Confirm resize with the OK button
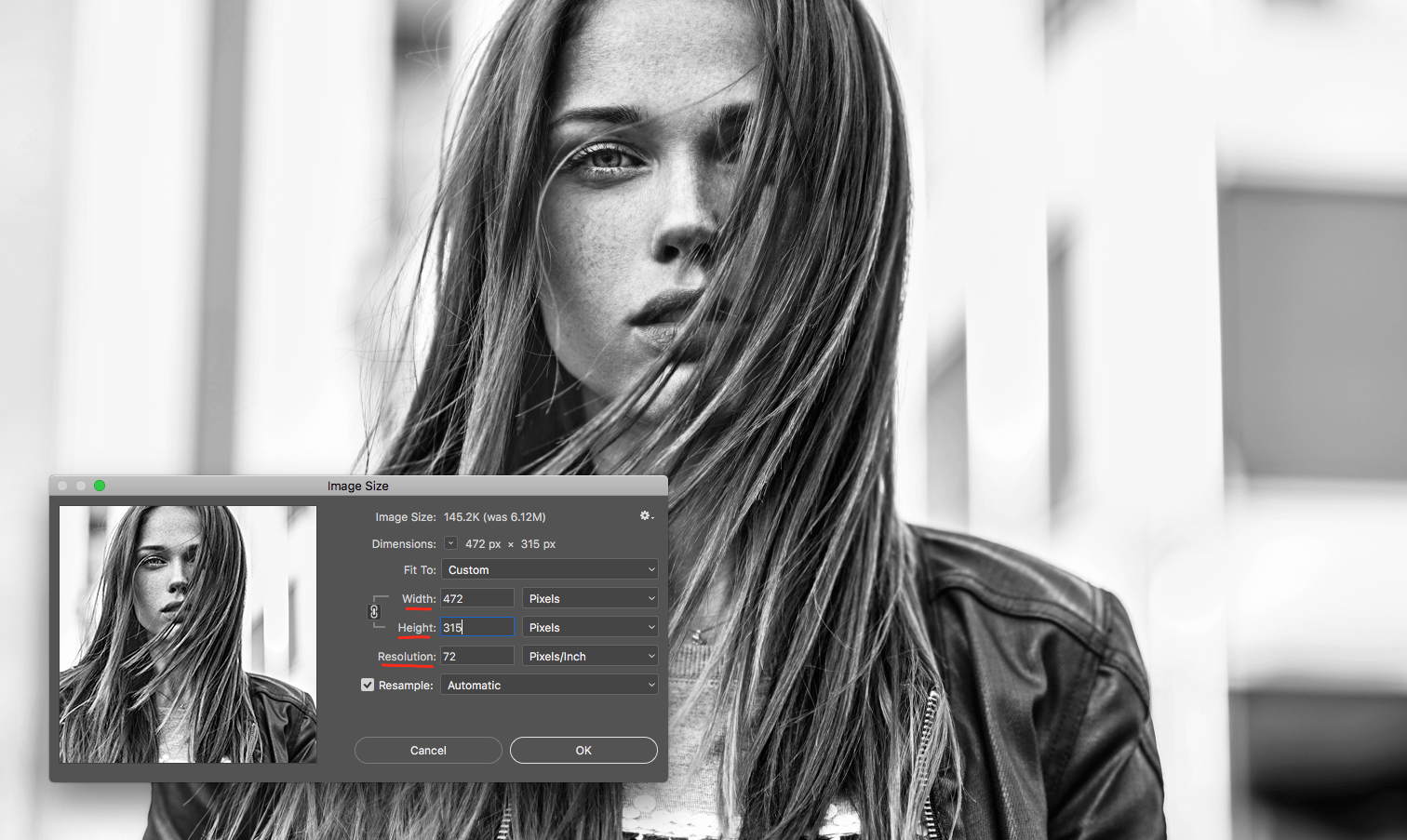This screenshot has width=1407, height=840. 583,750
